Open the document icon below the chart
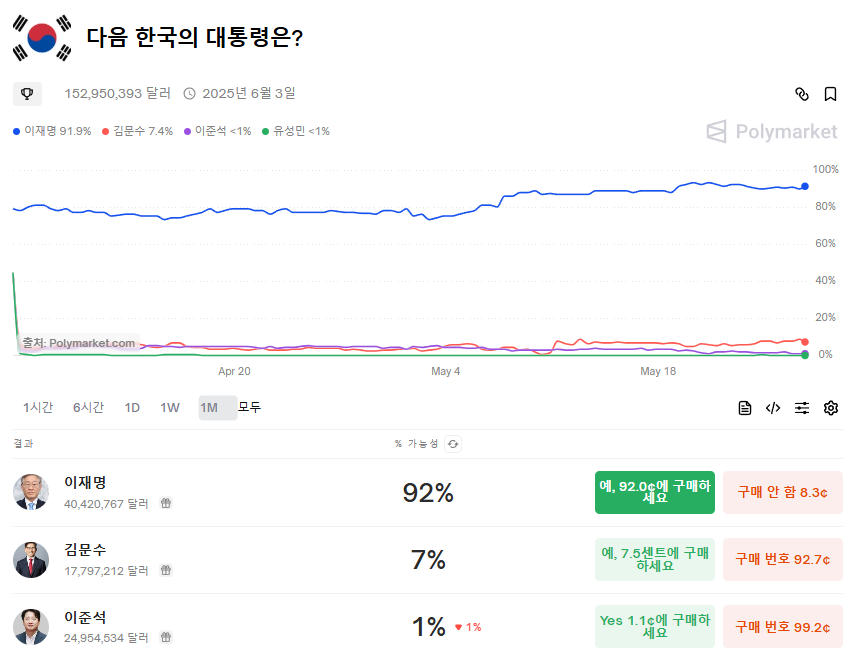This screenshot has height=660, width=857. (745, 408)
